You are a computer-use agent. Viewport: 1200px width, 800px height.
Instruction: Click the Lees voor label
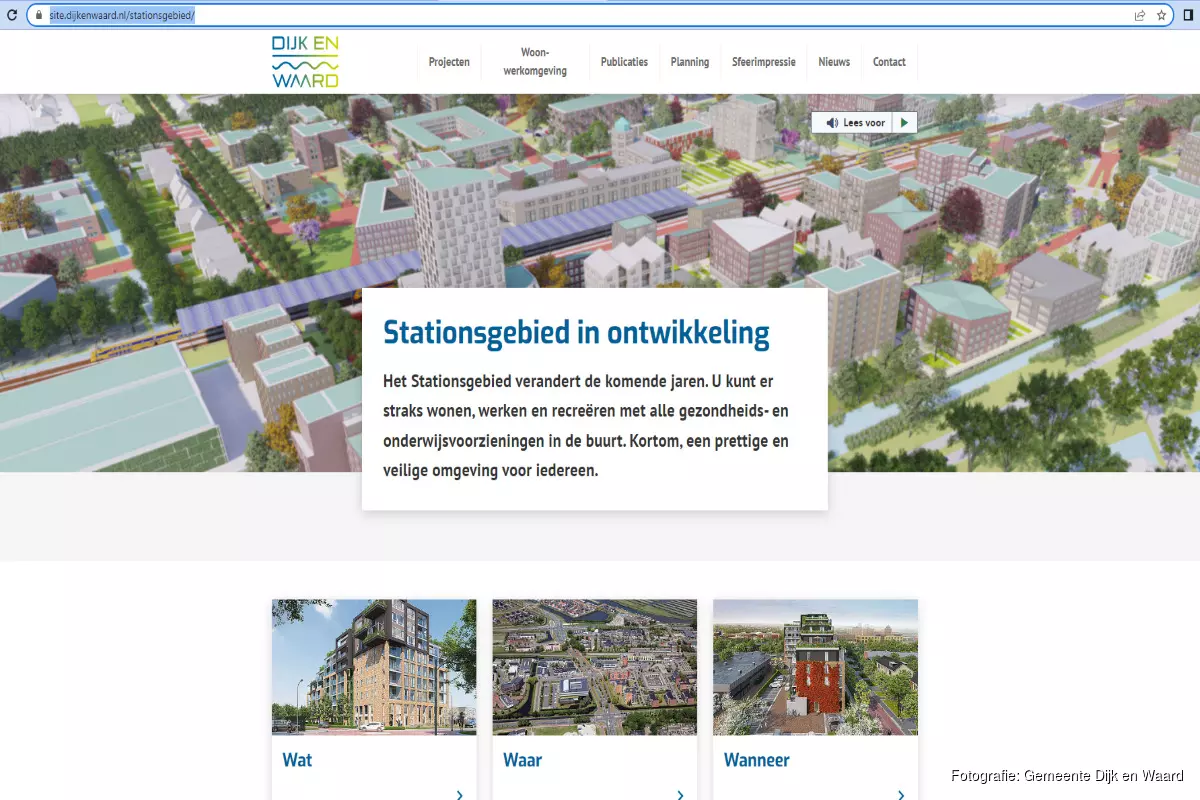(x=865, y=123)
